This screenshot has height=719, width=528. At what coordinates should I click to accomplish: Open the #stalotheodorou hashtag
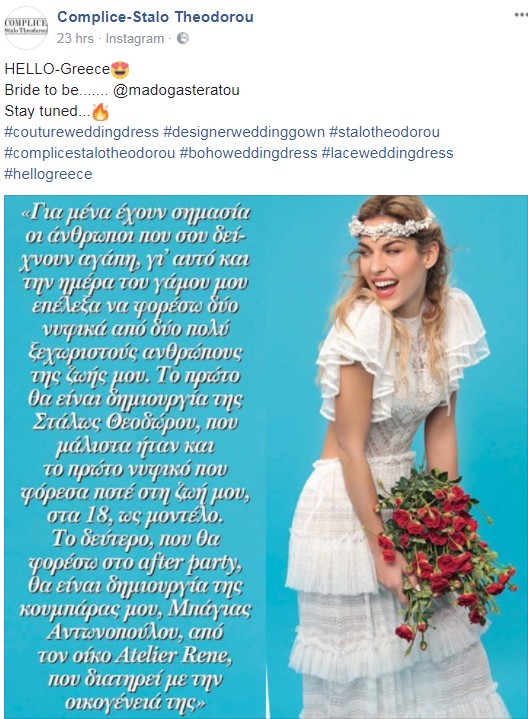pyautogui.click(x=384, y=132)
